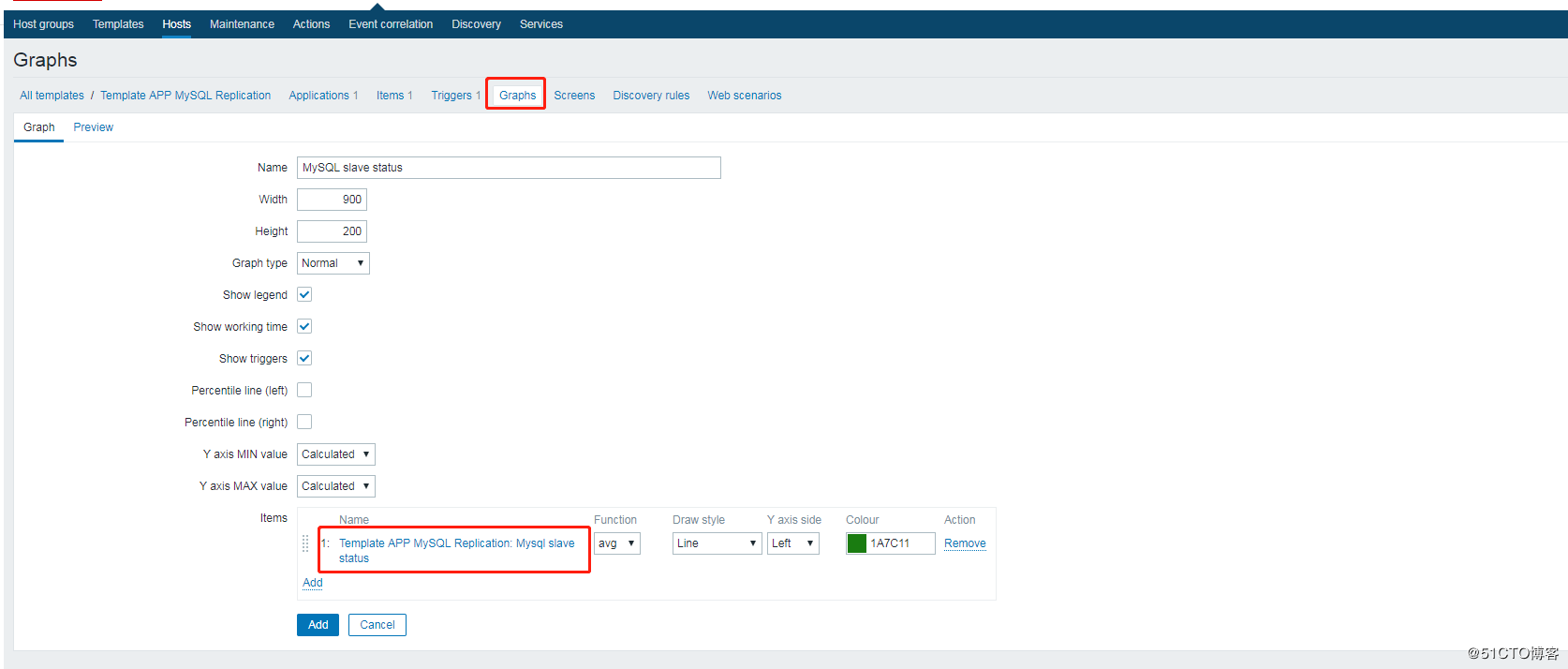Uncheck the Show triggers checkbox
The height and width of the screenshot is (669, 1568).
[x=304, y=358]
